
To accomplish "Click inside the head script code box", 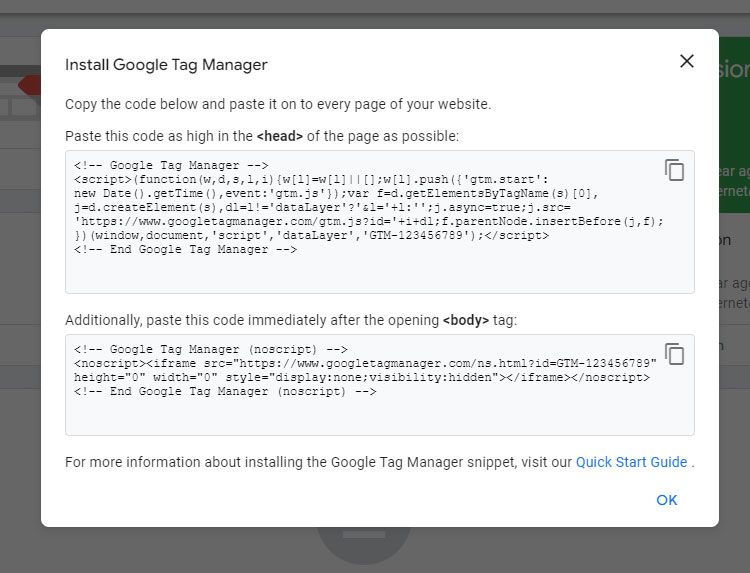I will point(380,222).
